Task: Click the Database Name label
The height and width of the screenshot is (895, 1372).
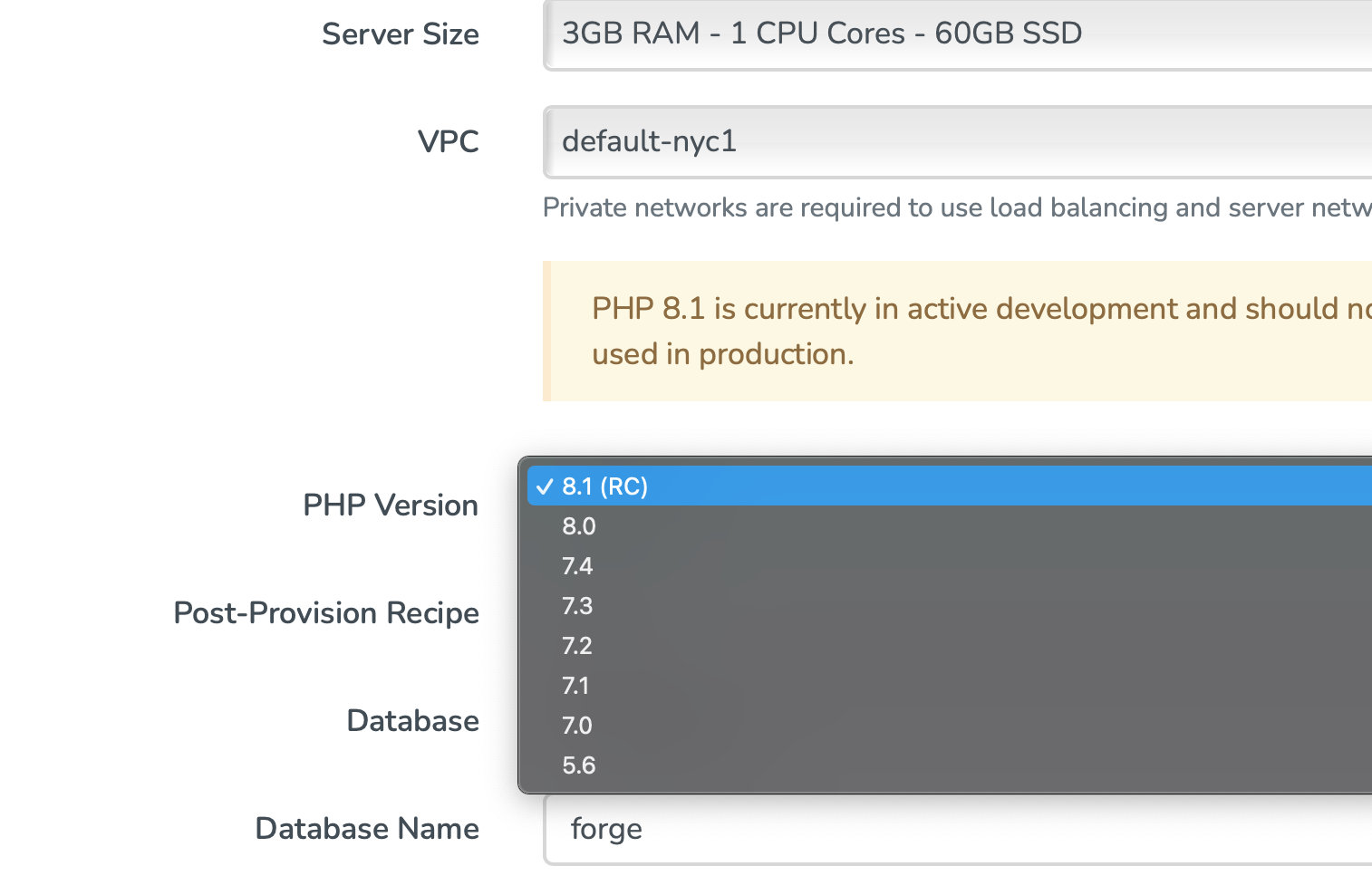Action: coord(367,829)
